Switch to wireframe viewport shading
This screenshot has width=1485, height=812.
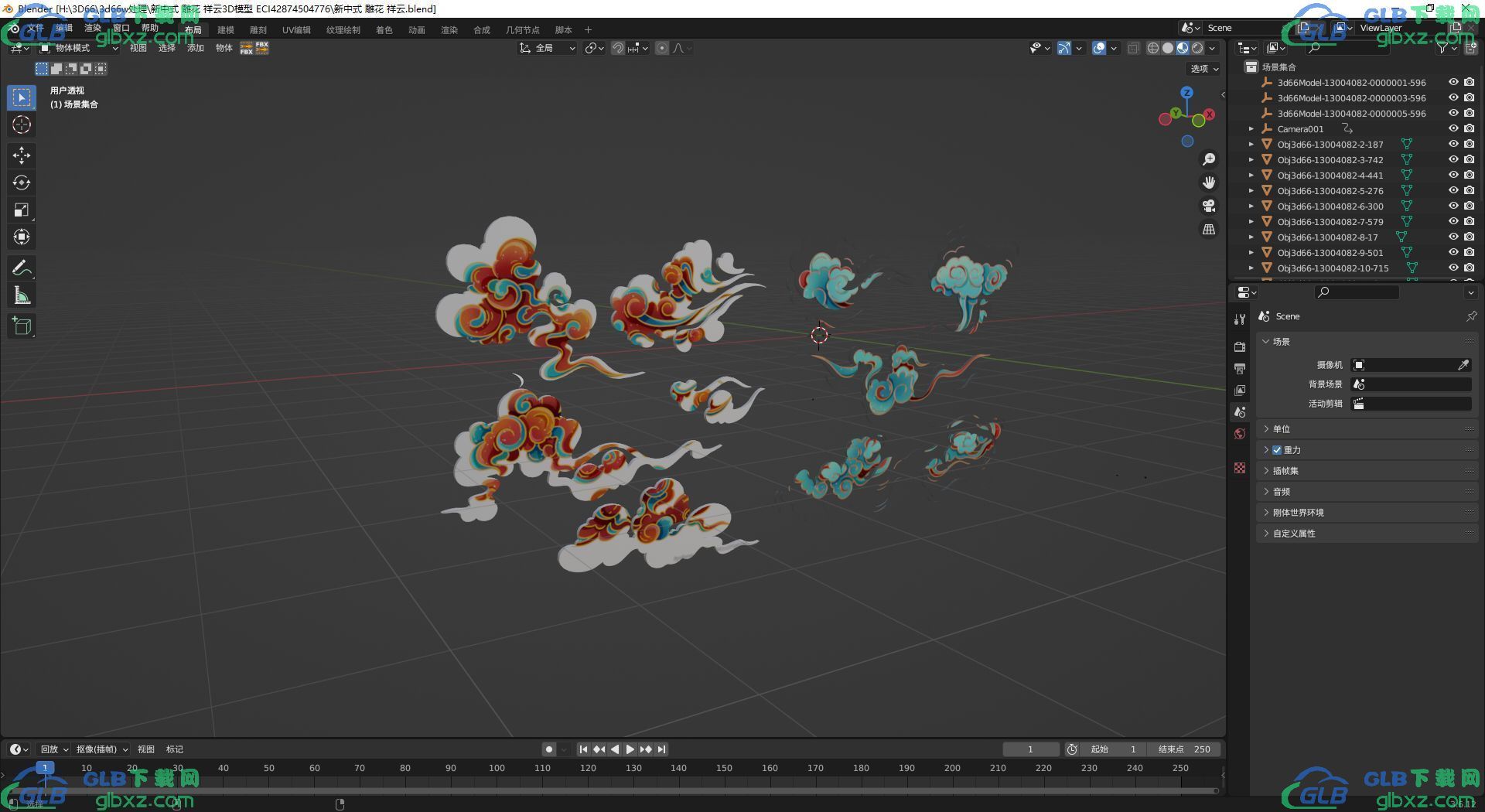click(1153, 48)
